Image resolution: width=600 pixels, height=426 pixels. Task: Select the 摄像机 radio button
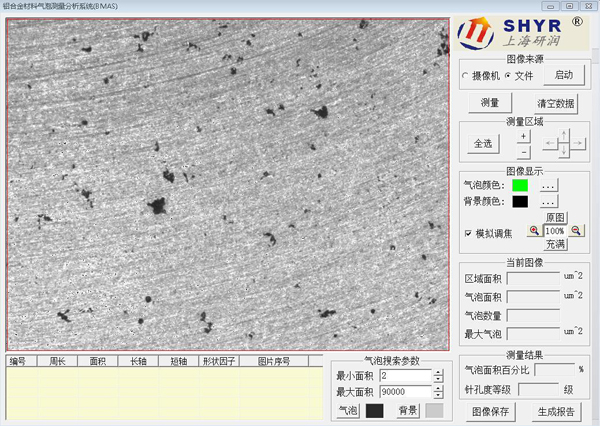[465, 76]
